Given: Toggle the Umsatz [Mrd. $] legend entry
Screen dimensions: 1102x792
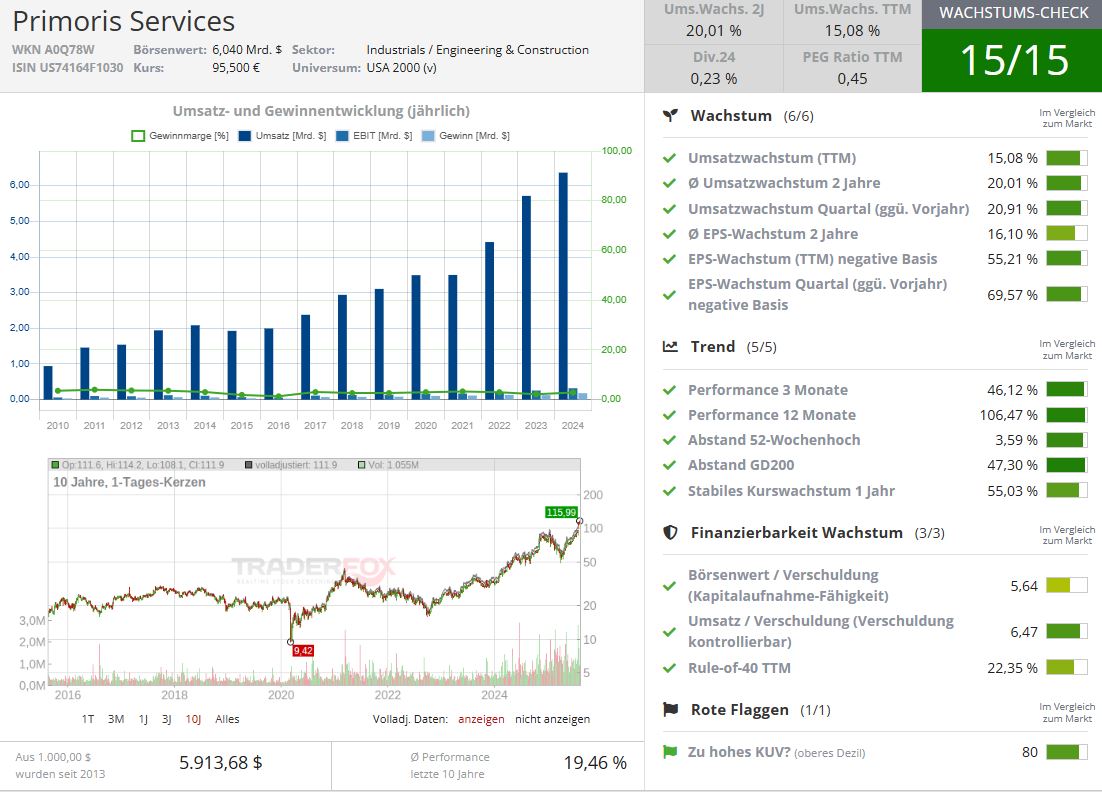Looking at the screenshot, I should tap(283, 136).
